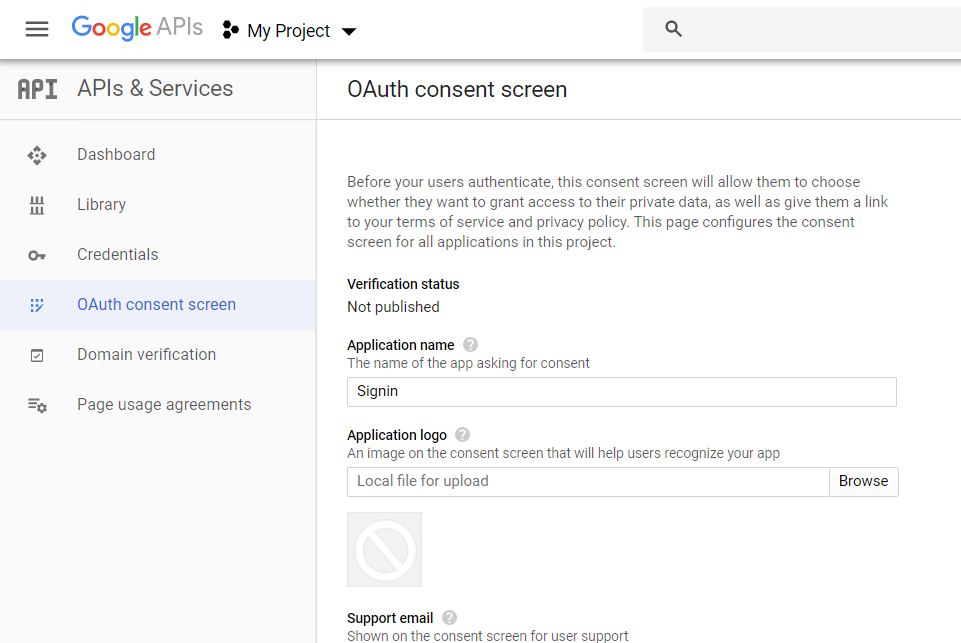Viewport: 961px width, 643px height.
Task: Click the Application logo label
Action: point(397,435)
